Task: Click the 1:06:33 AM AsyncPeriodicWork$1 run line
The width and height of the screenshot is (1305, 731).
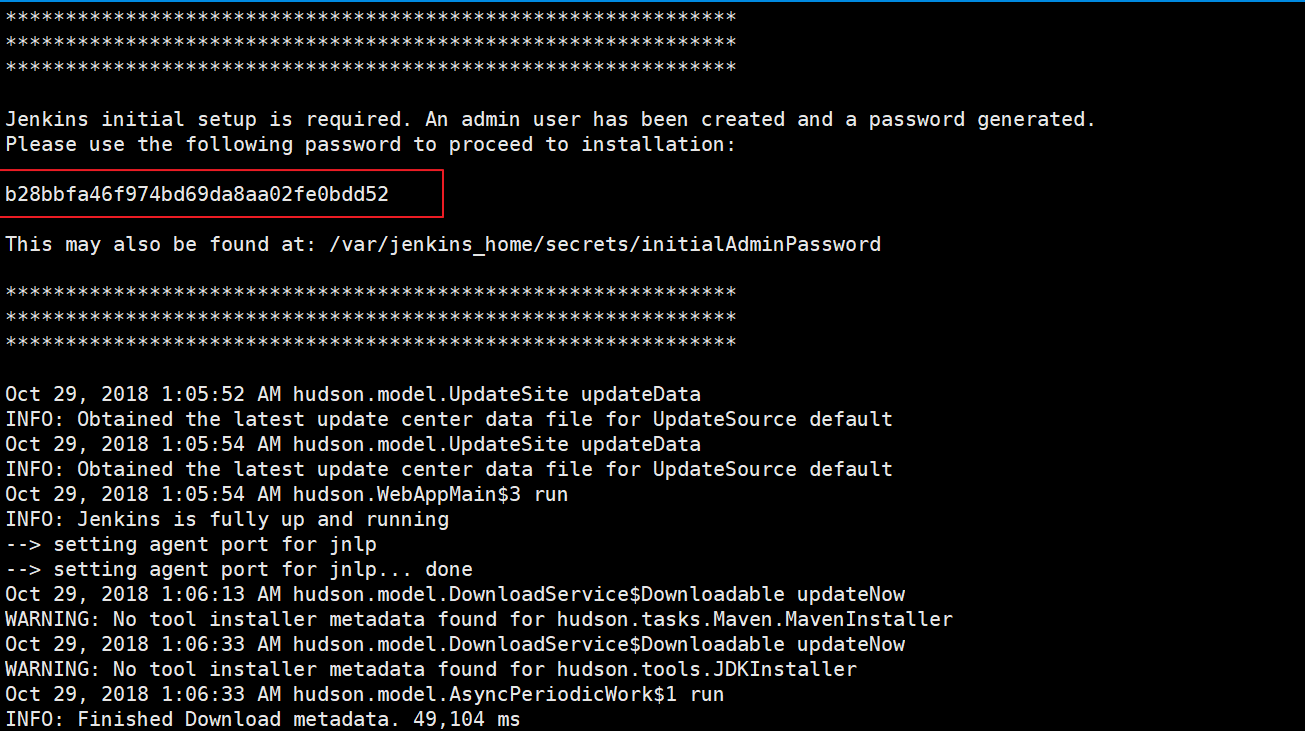Action: click(365, 694)
